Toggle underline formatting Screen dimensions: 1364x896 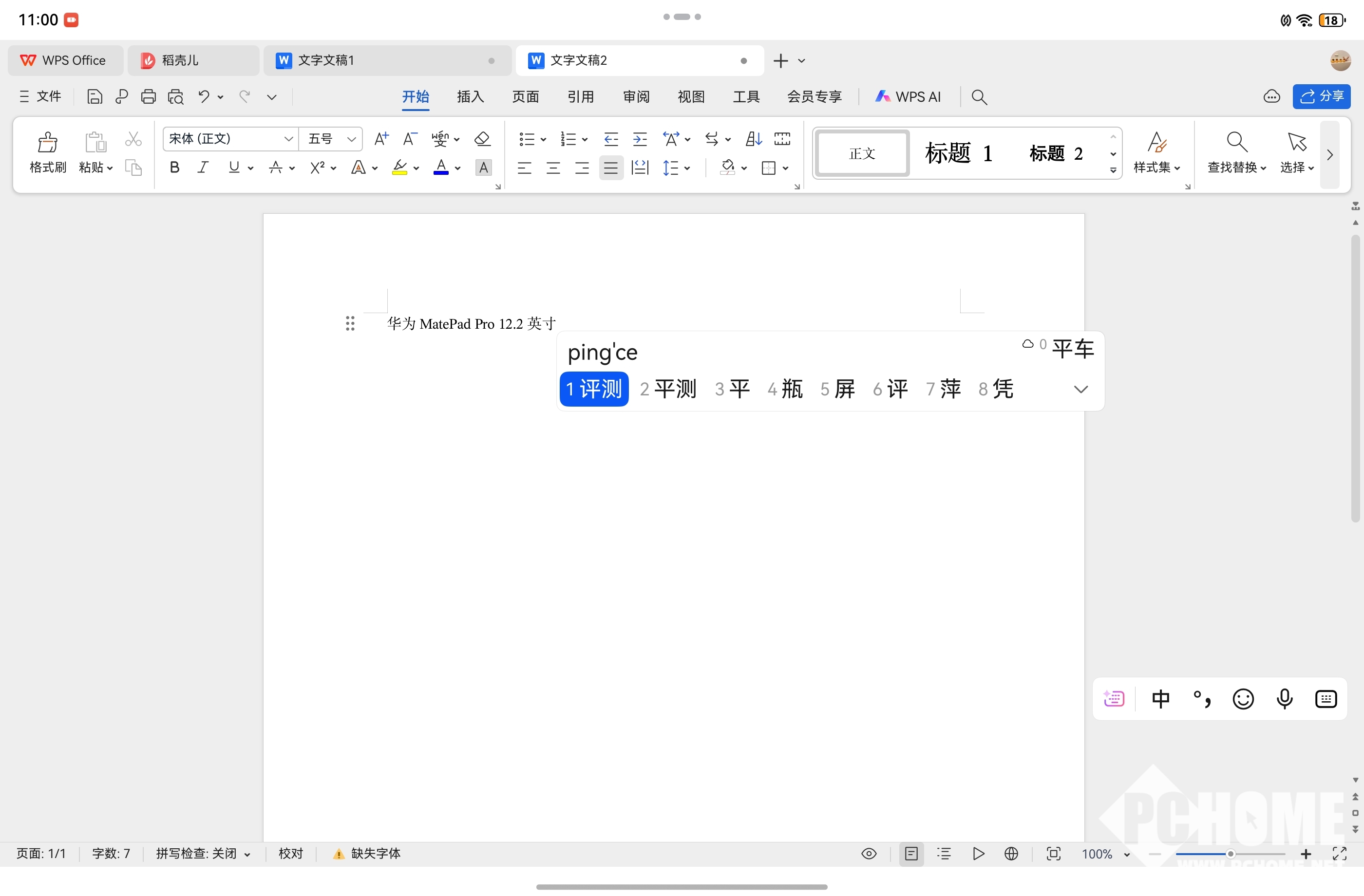point(234,168)
